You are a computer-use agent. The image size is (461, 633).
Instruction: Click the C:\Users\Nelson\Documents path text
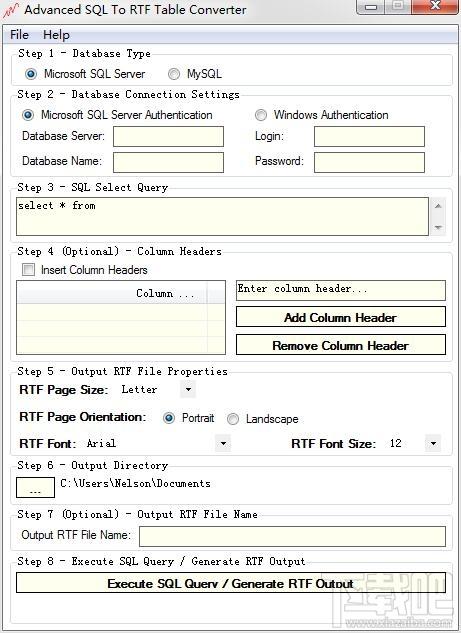pos(135,483)
